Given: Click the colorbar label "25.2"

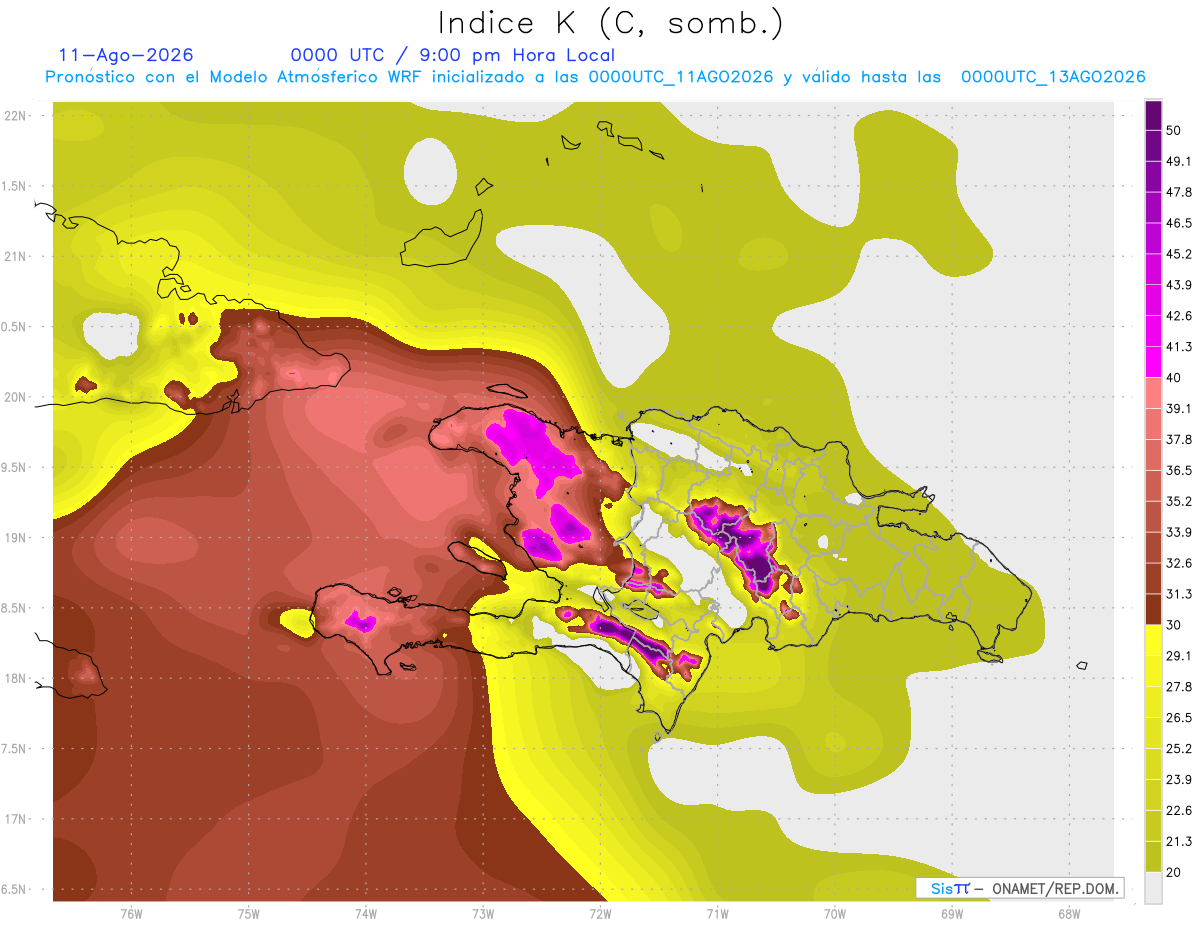Looking at the screenshot, I should click(x=1178, y=749).
